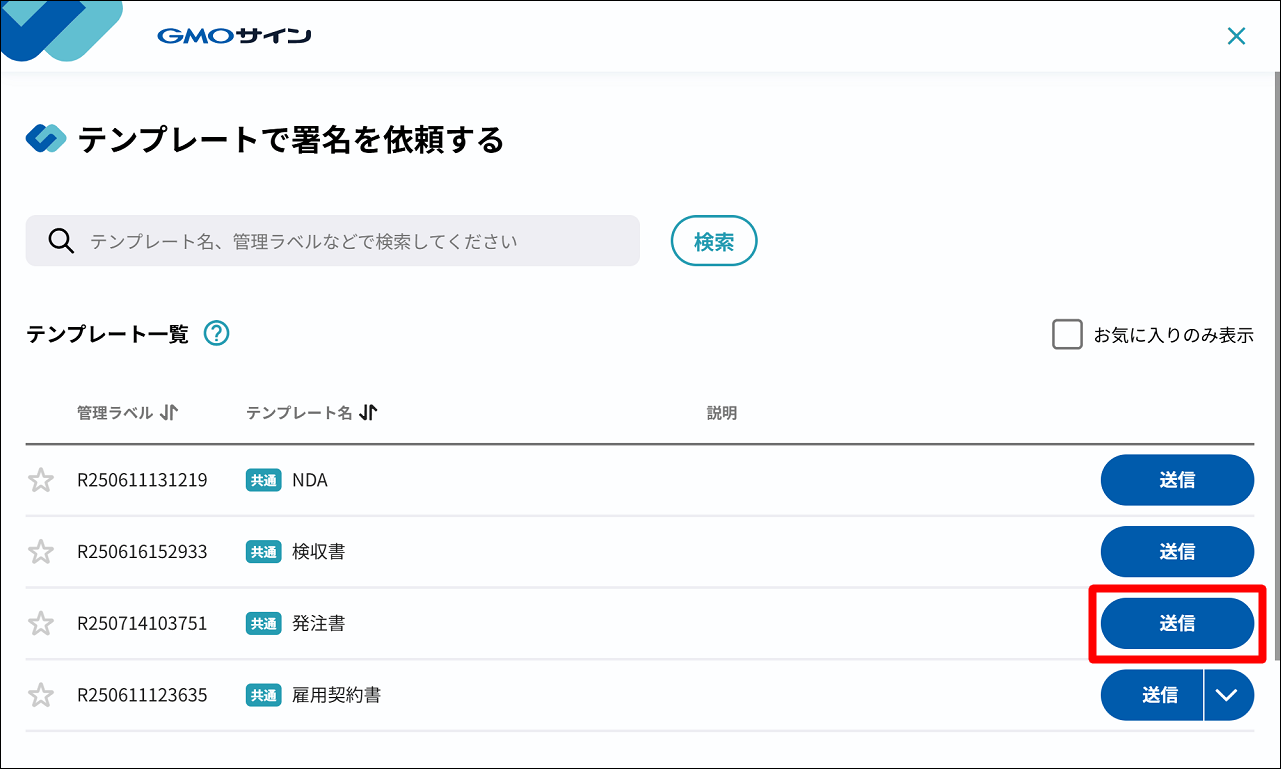Open the テンプレート一覧 help question icon

[217, 334]
